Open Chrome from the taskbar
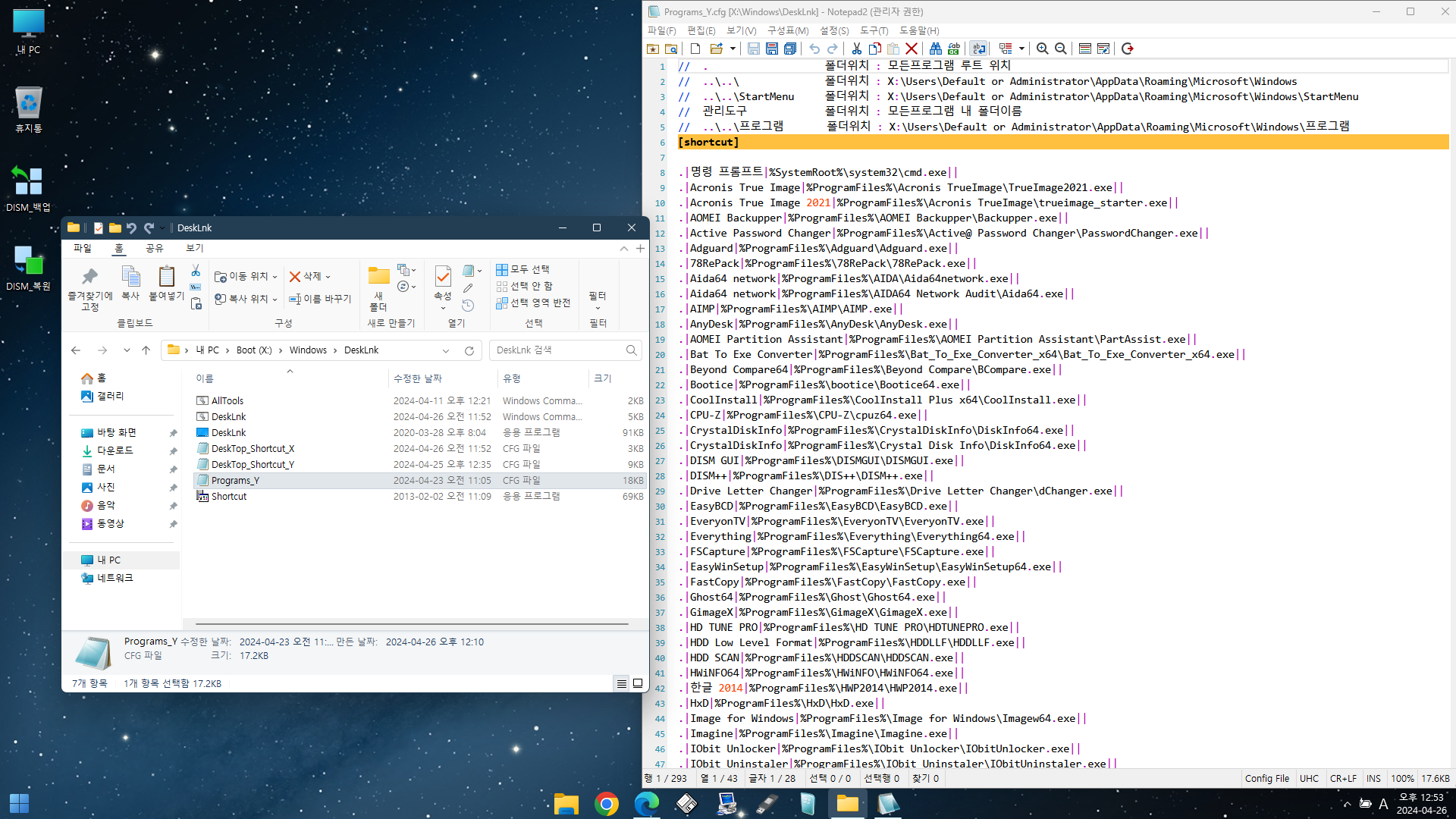This screenshot has width=1456, height=819. [607, 804]
